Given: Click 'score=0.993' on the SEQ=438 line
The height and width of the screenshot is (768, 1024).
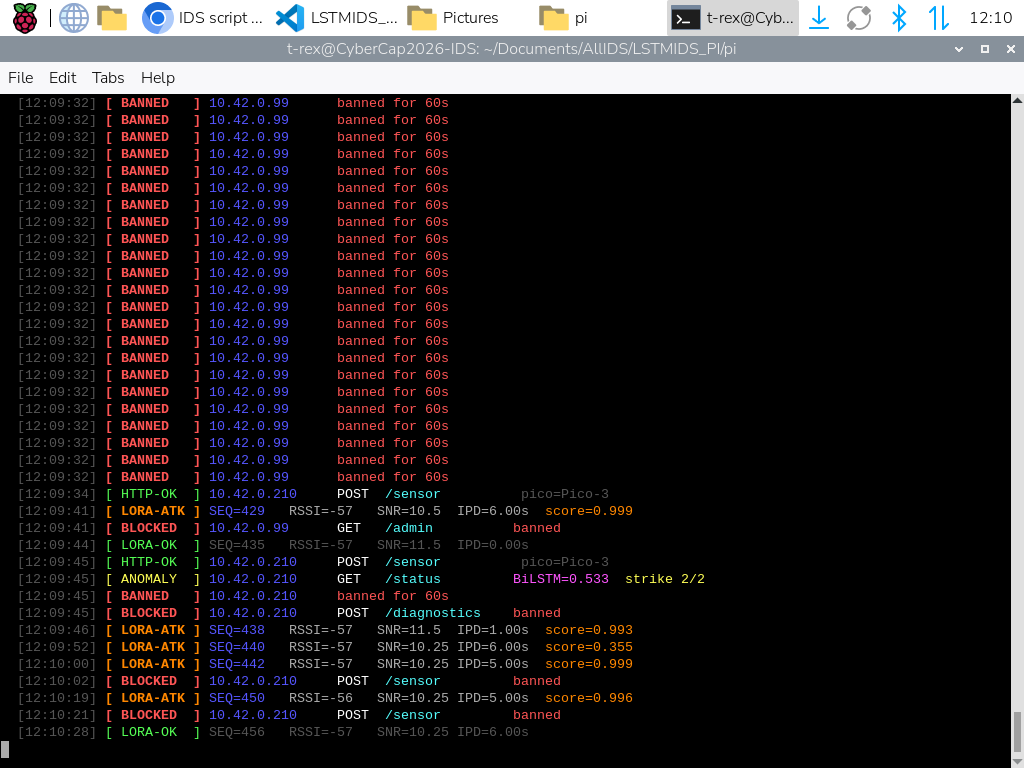Looking at the screenshot, I should [x=588, y=630].
